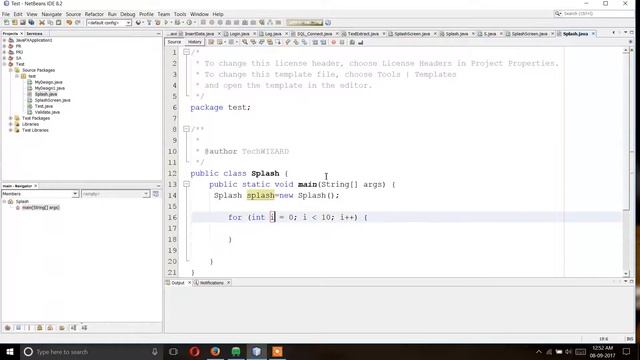This screenshot has width=640, height=360.
Task: Toggle Sort by Name in Navigator
Action: (x=73, y=328)
